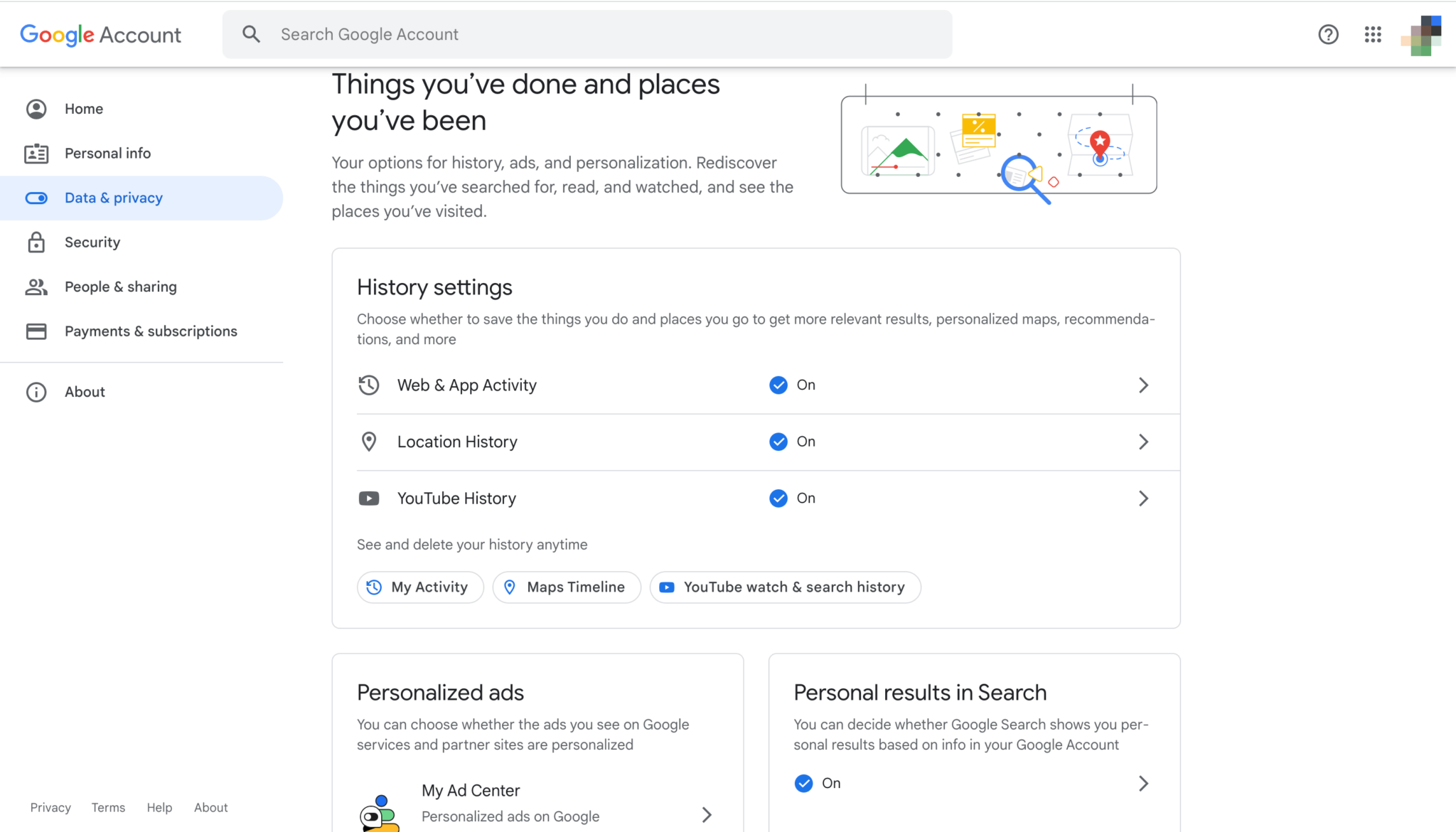The height and width of the screenshot is (832, 1456).
Task: Click the About info circle icon
Action: (x=36, y=392)
